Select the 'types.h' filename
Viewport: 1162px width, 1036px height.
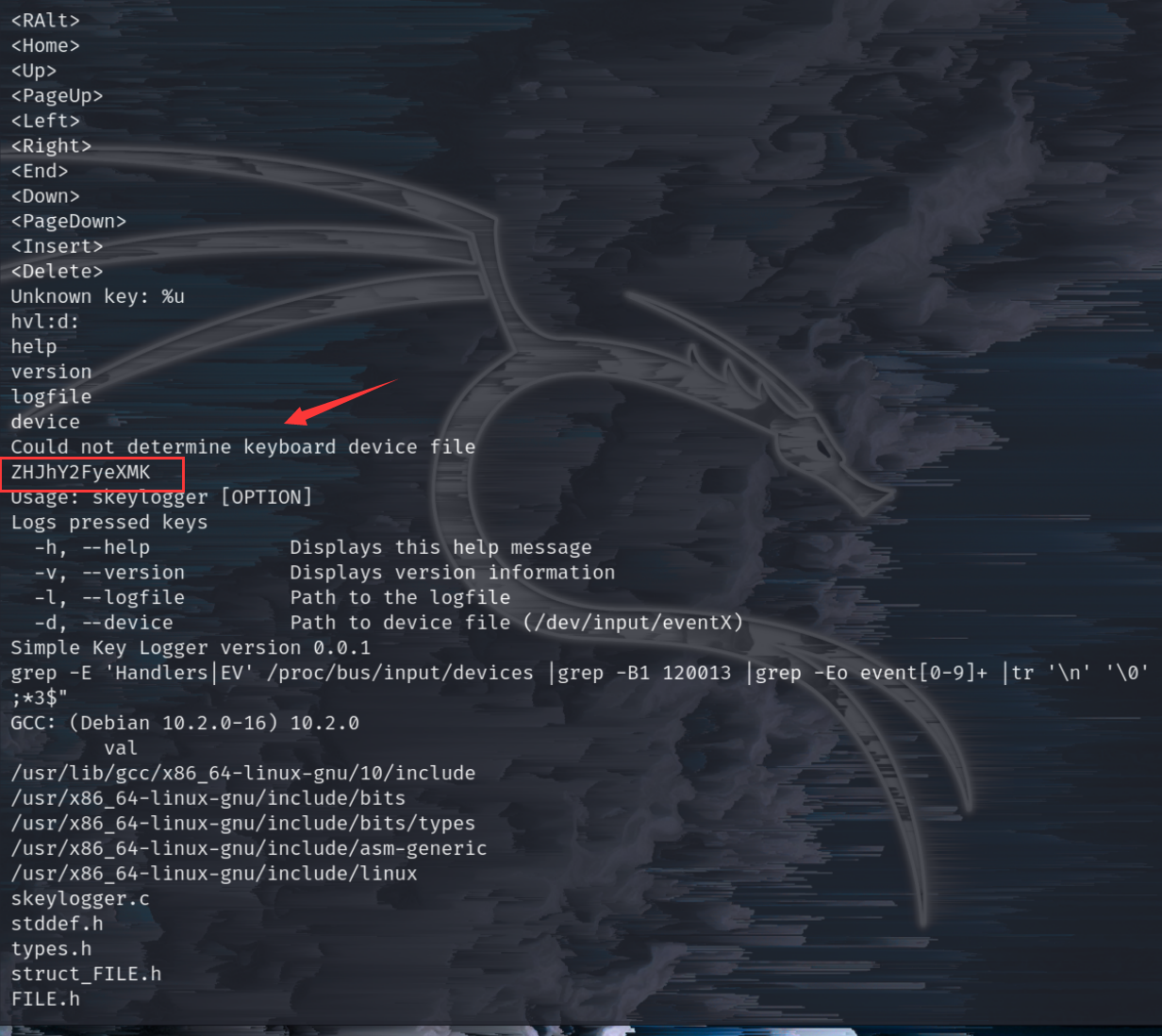tap(51, 948)
